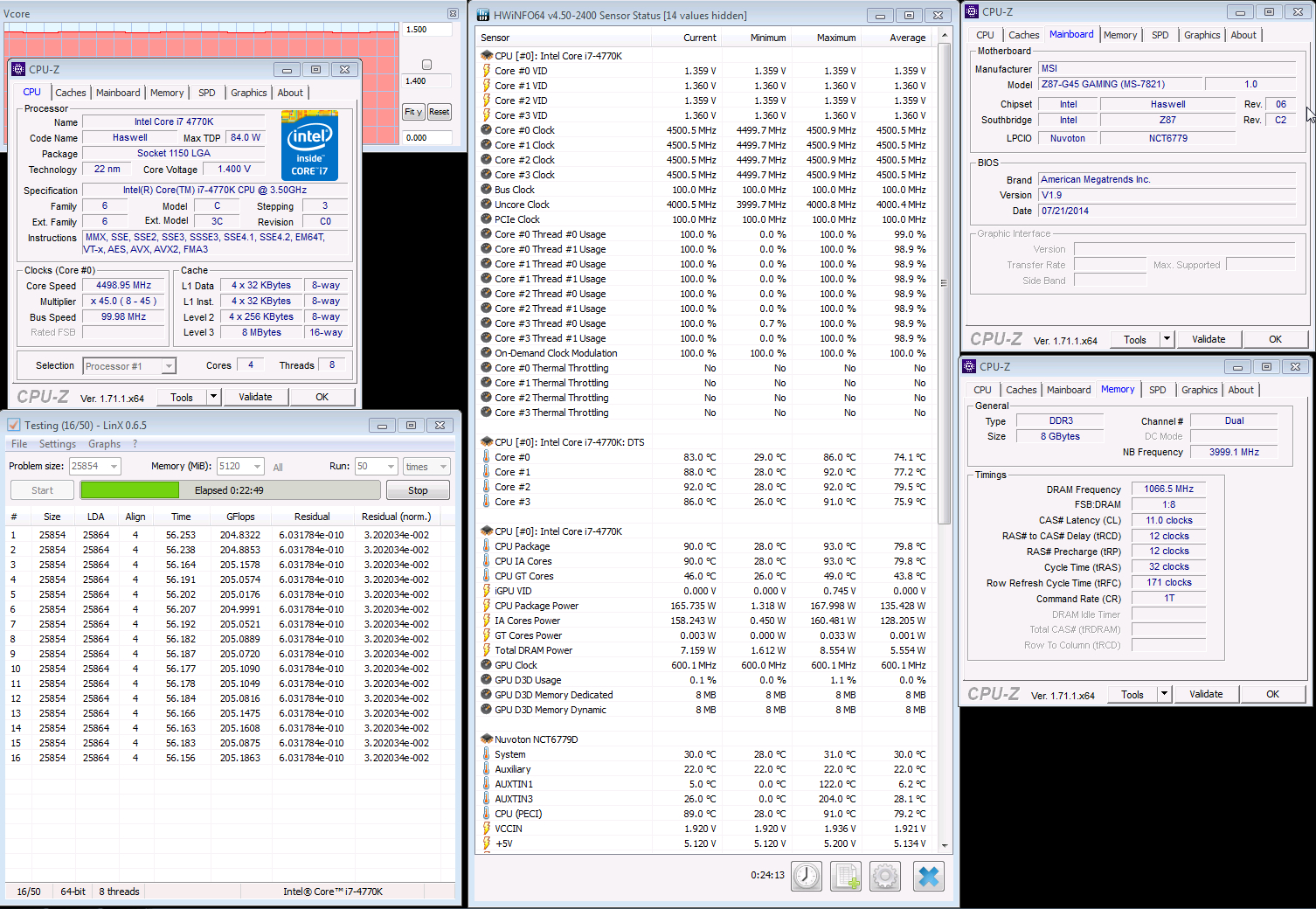Viewport: 1316px width, 909px height.
Task: Click the icon beside Core #0 Thermal Throttling
Action: pos(487,368)
